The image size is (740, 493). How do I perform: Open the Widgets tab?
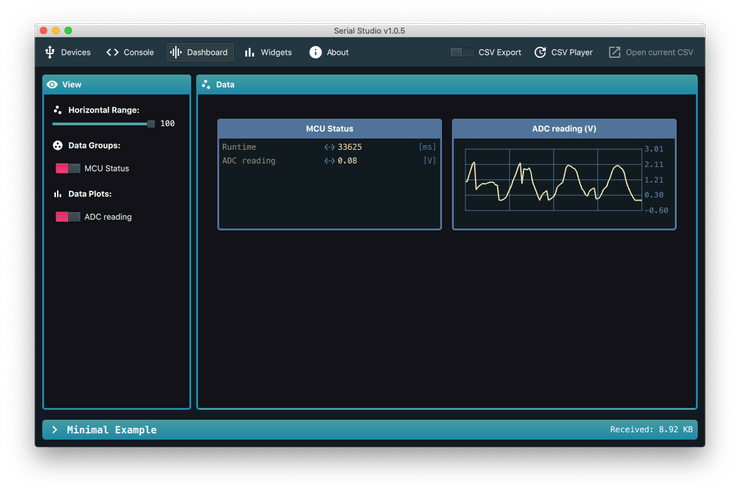(x=276, y=52)
